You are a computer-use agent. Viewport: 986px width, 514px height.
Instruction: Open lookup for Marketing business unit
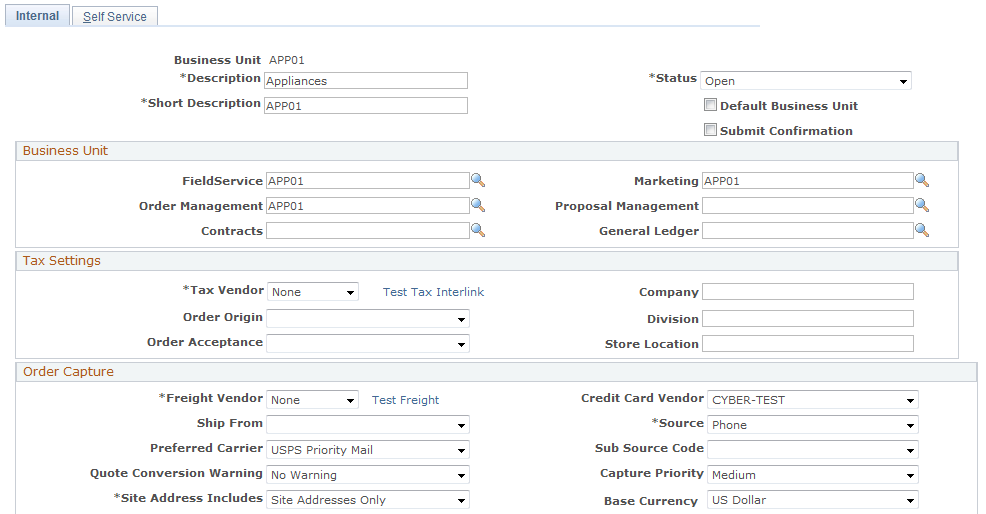point(922,181)
